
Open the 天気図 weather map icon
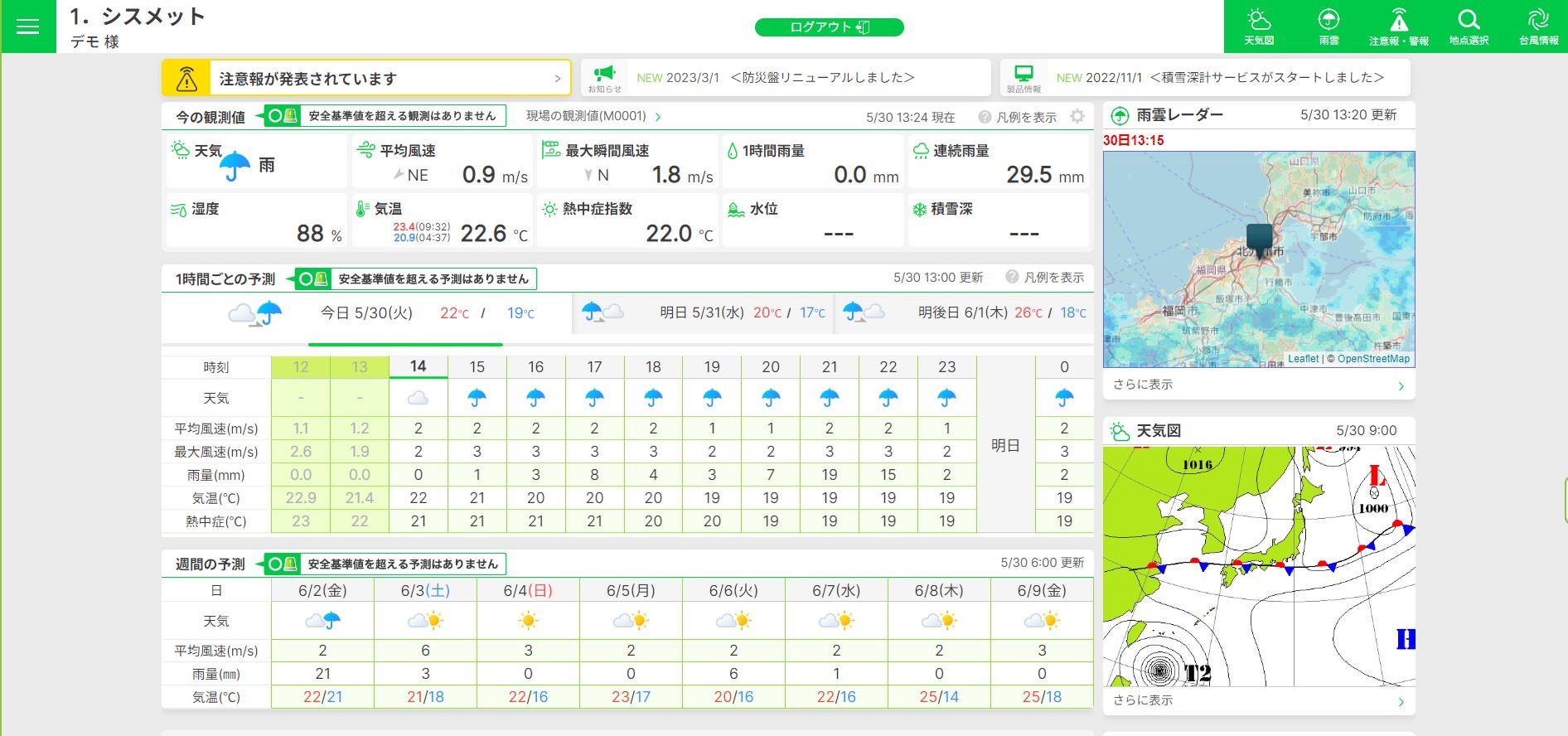(1258, 27)
